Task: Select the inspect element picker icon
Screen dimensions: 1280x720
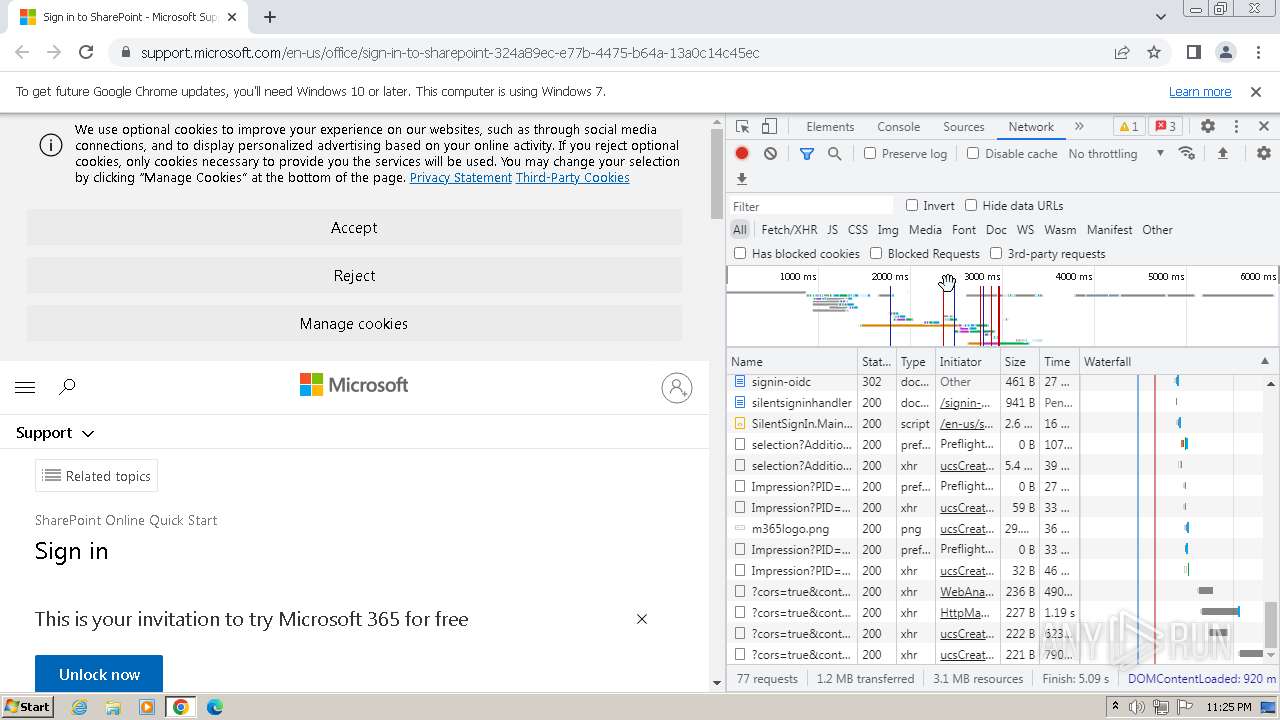Action: [742, 127]
